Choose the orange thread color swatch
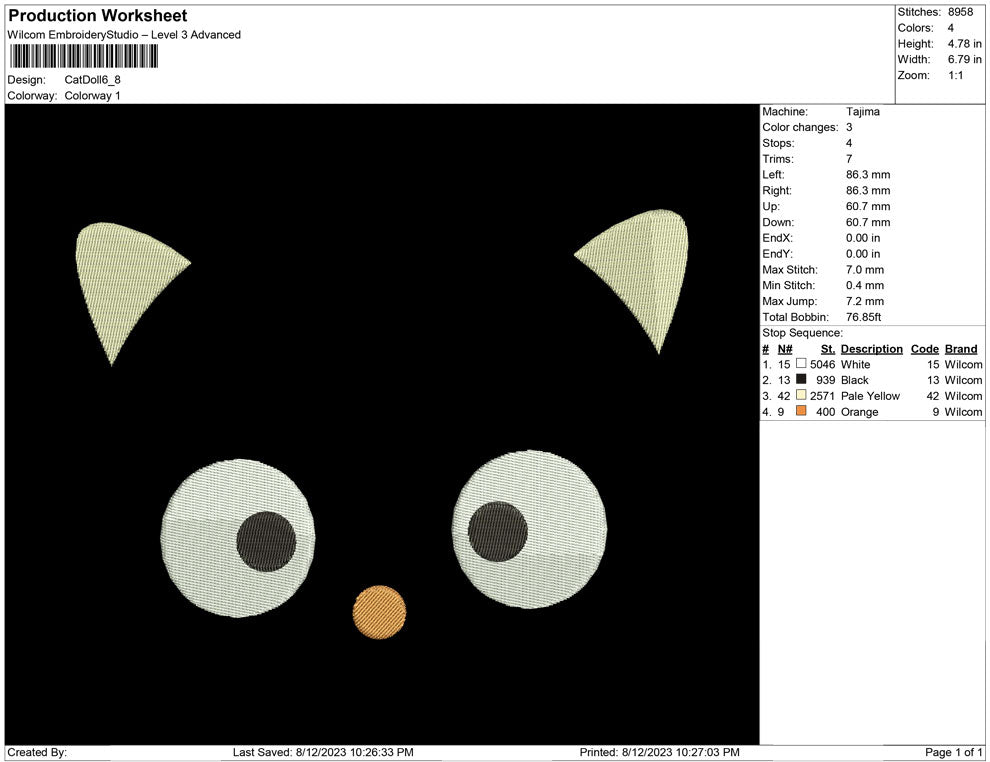990x762 pixels. tap(801, 412)
